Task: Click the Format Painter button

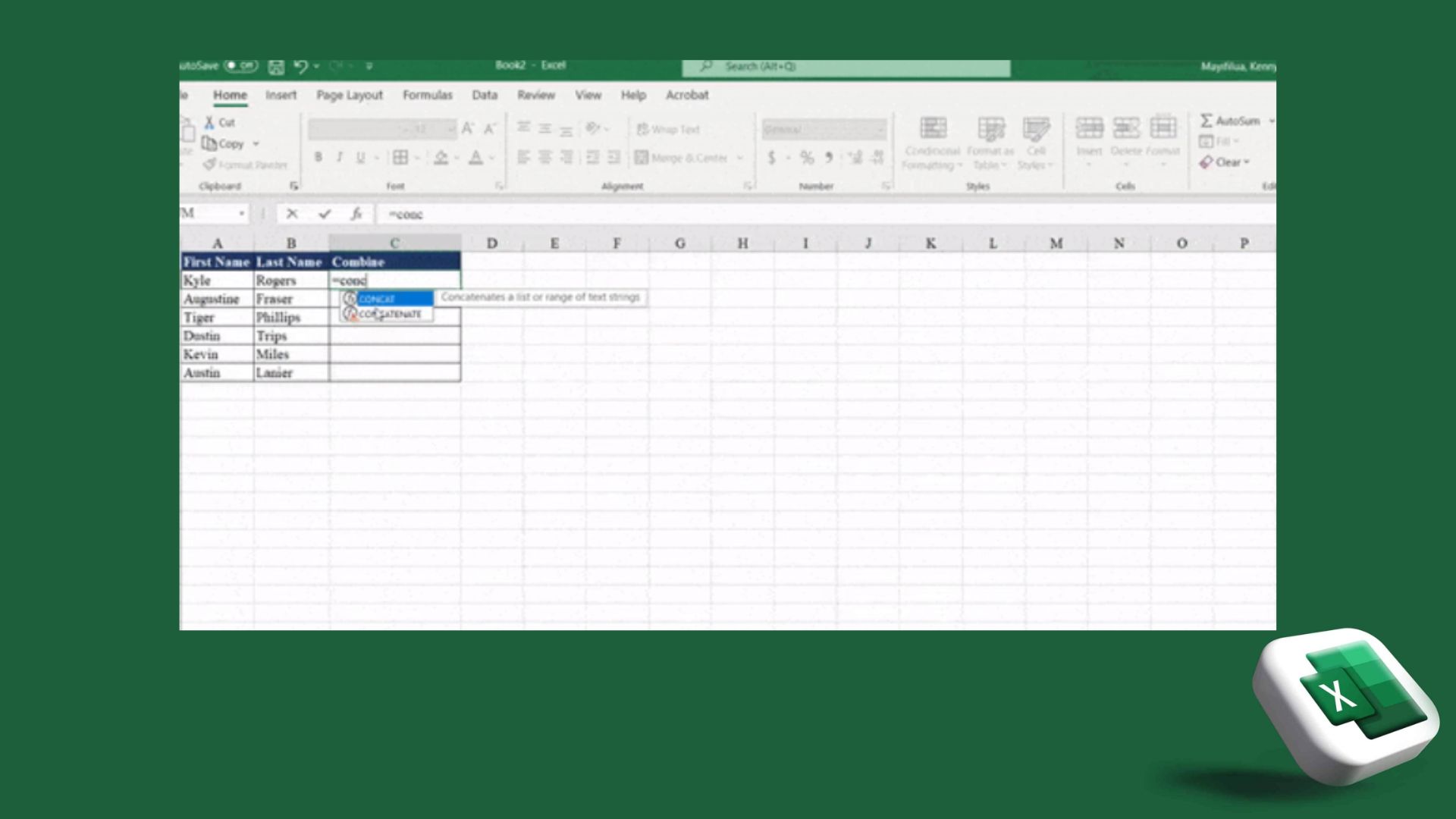Action: (245, 165)
